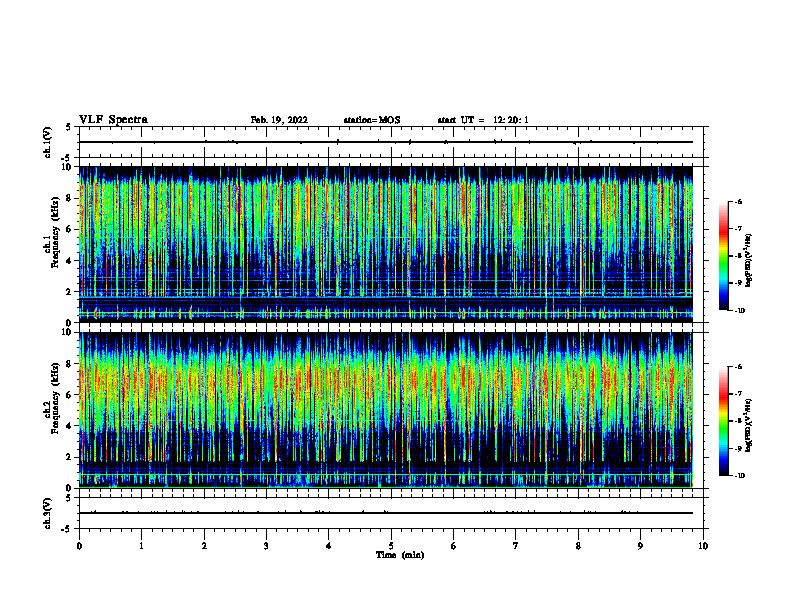Click the "Time (min)" axis title
The width and height of the screenshot is (792, 612).
[400, 555]
